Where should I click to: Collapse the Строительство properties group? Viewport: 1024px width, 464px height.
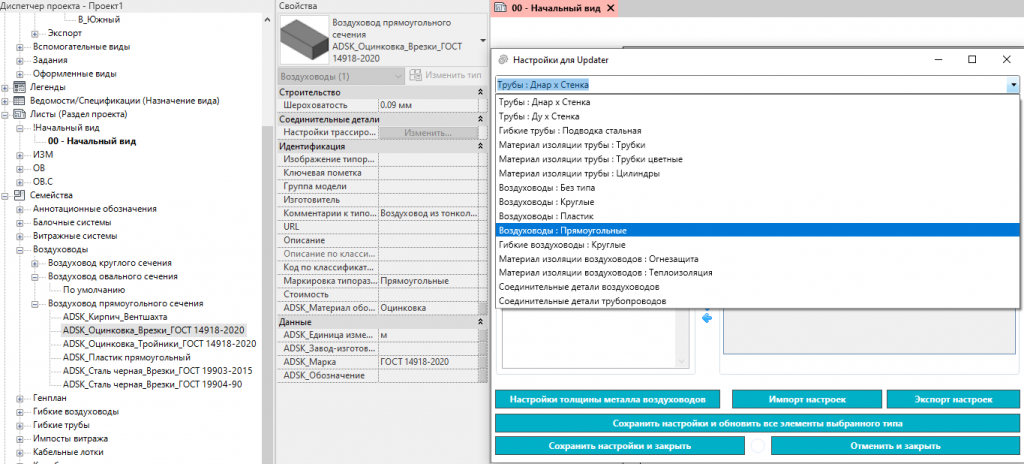[481, 92]
